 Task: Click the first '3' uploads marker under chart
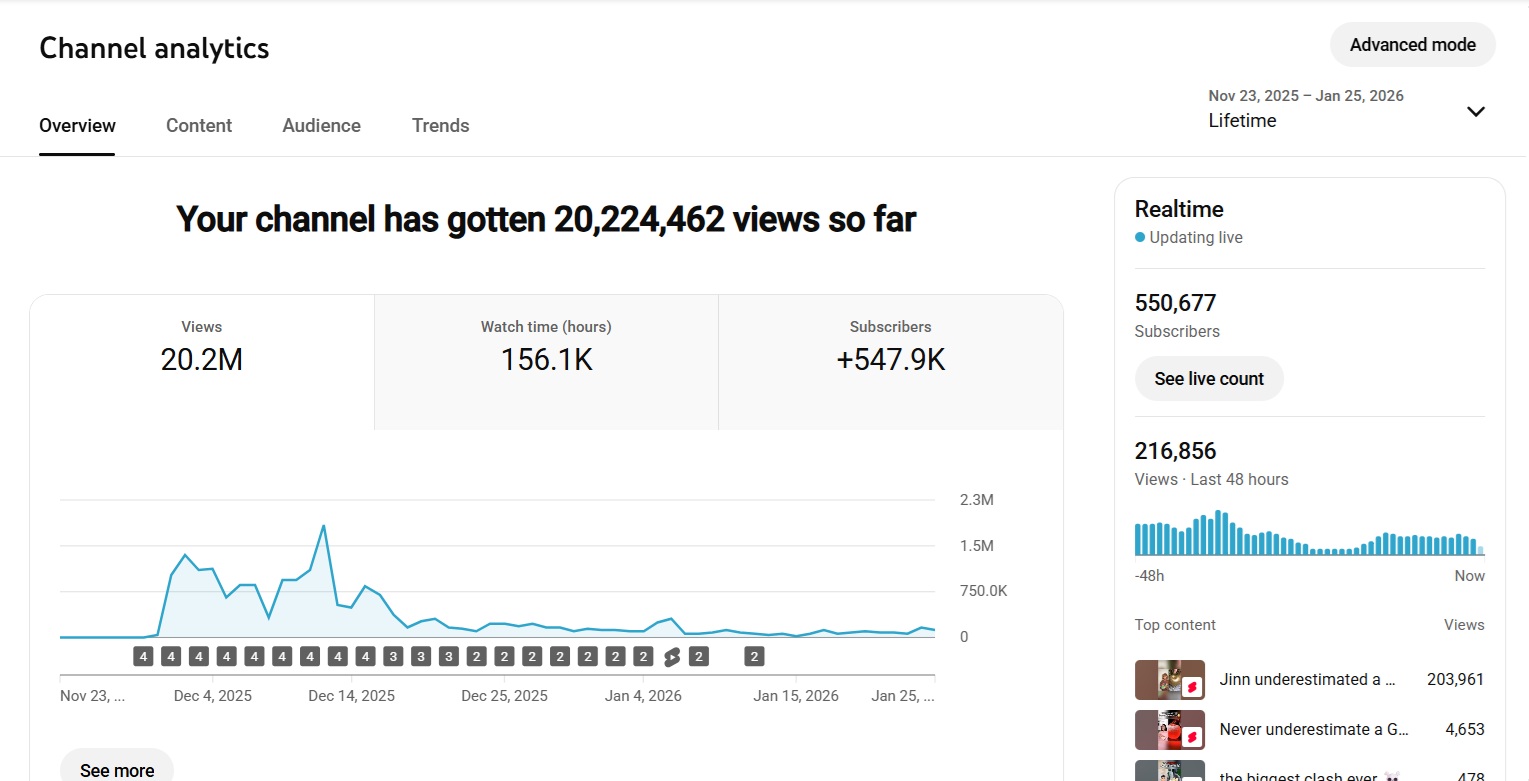coord(393,657)
